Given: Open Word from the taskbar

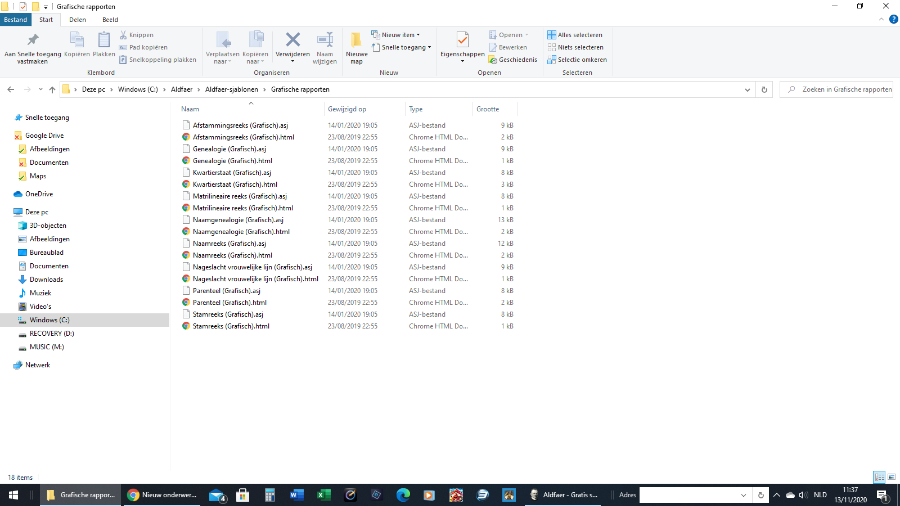Looking at the screenshot, I should tap(296, 495).
